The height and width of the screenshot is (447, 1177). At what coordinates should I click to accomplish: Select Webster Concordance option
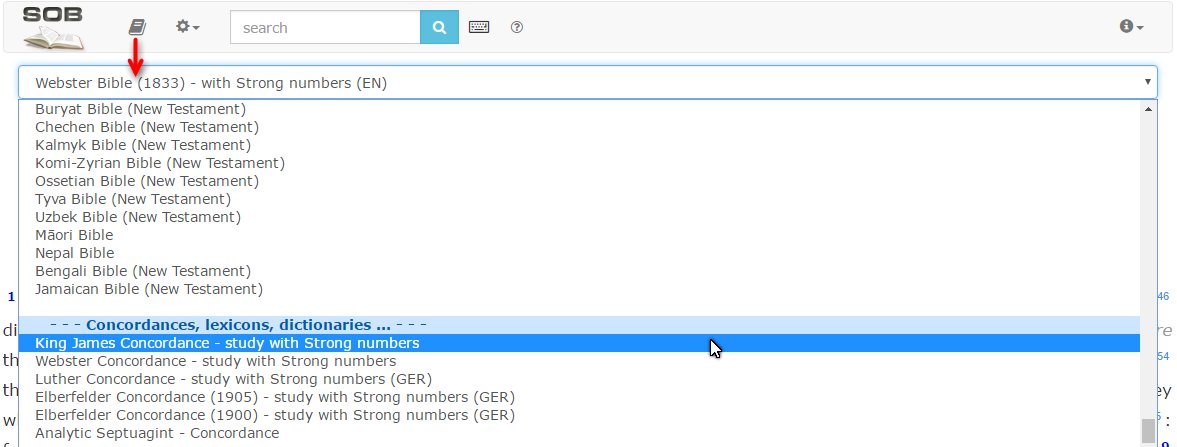pos(215,361)
